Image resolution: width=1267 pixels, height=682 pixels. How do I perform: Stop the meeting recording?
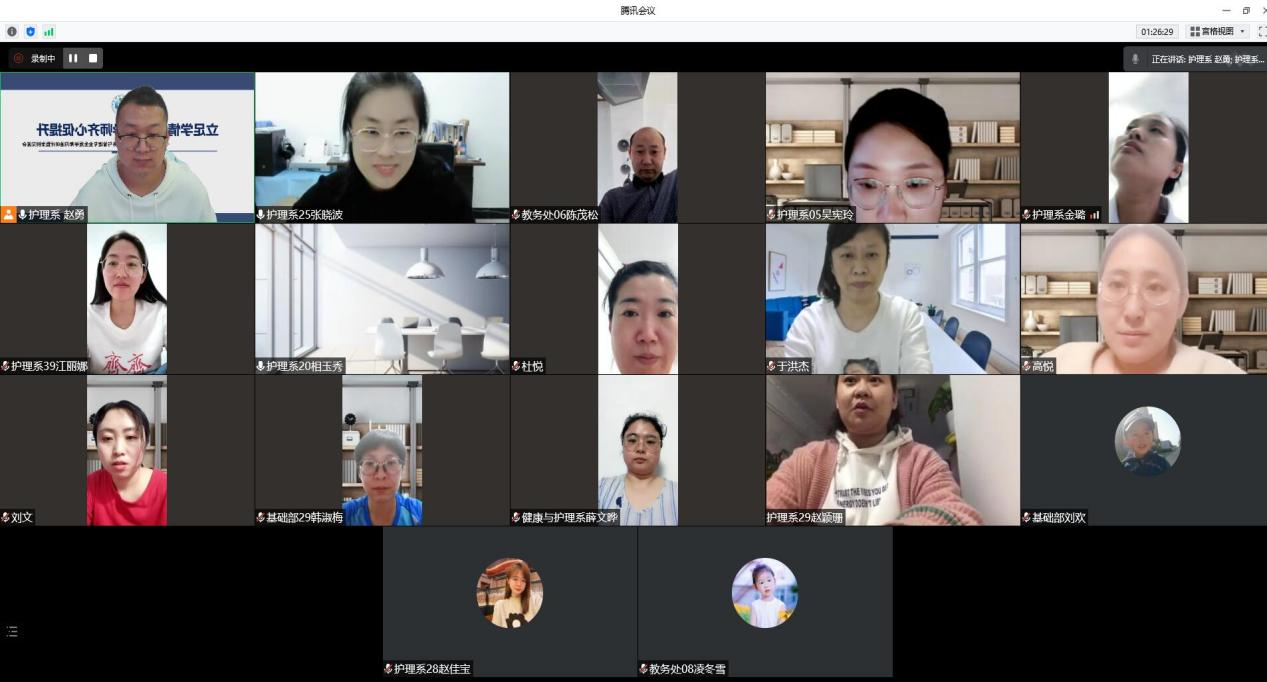[93, 58]
